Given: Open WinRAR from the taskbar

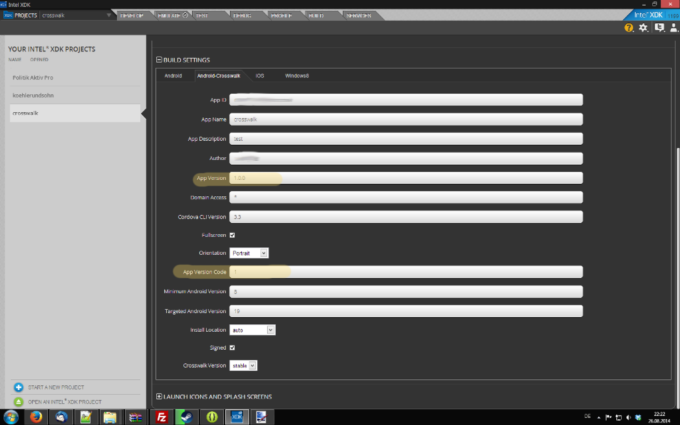Looking at the screenshot, I should (136, 417).
